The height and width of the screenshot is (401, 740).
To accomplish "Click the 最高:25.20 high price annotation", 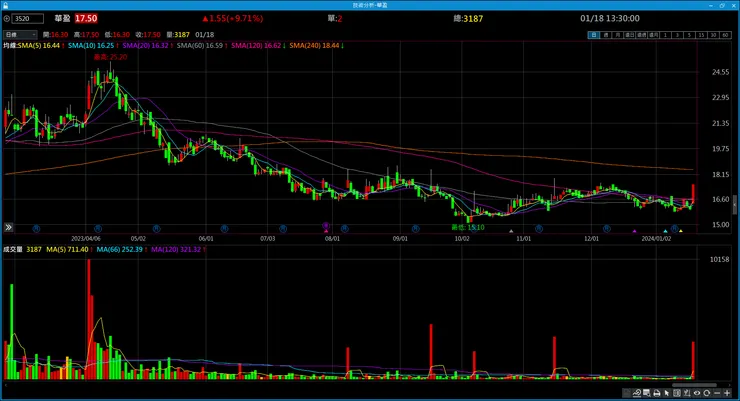I will point(110,57).
